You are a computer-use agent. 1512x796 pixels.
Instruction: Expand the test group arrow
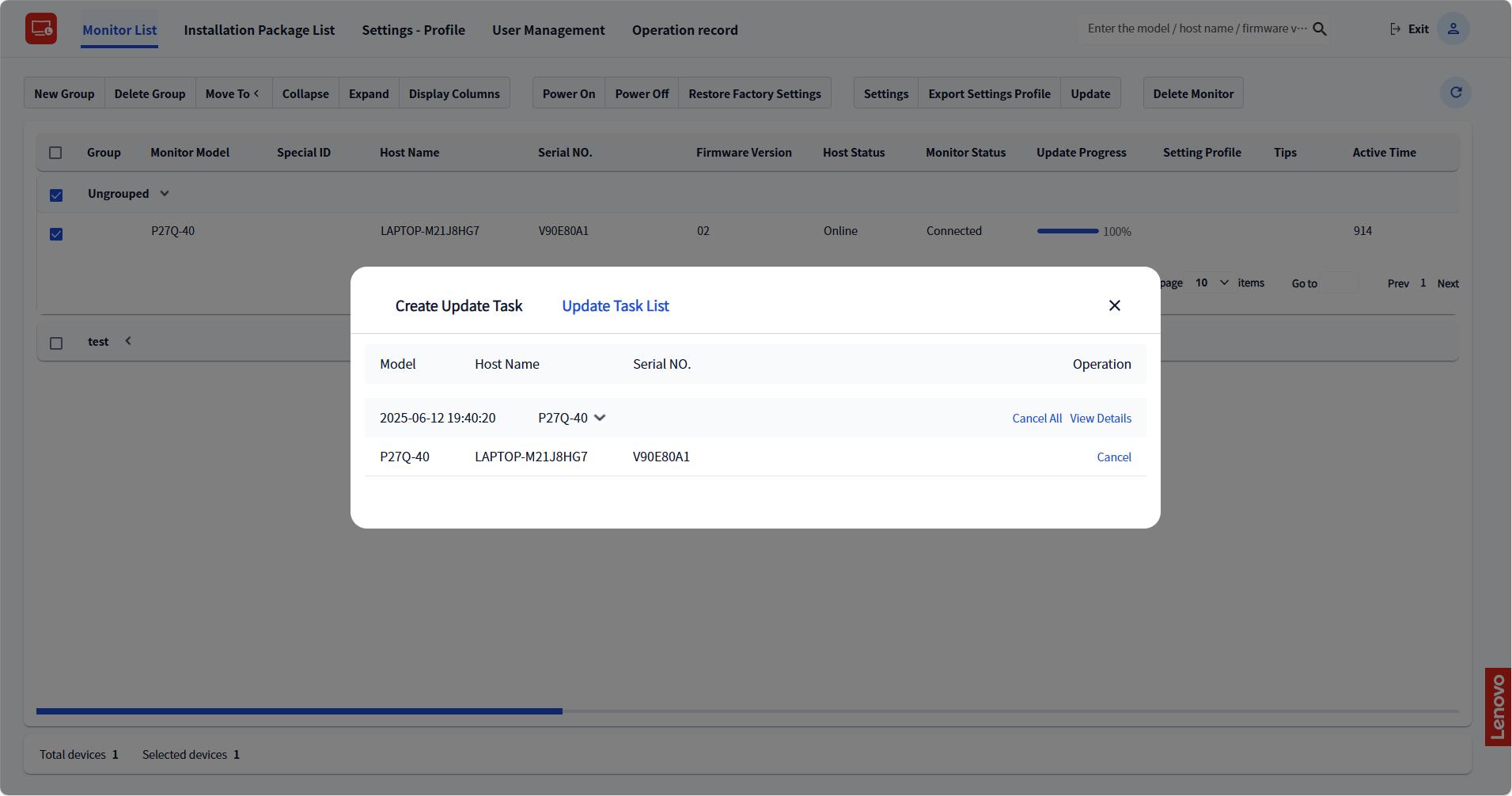click(128, 341)
